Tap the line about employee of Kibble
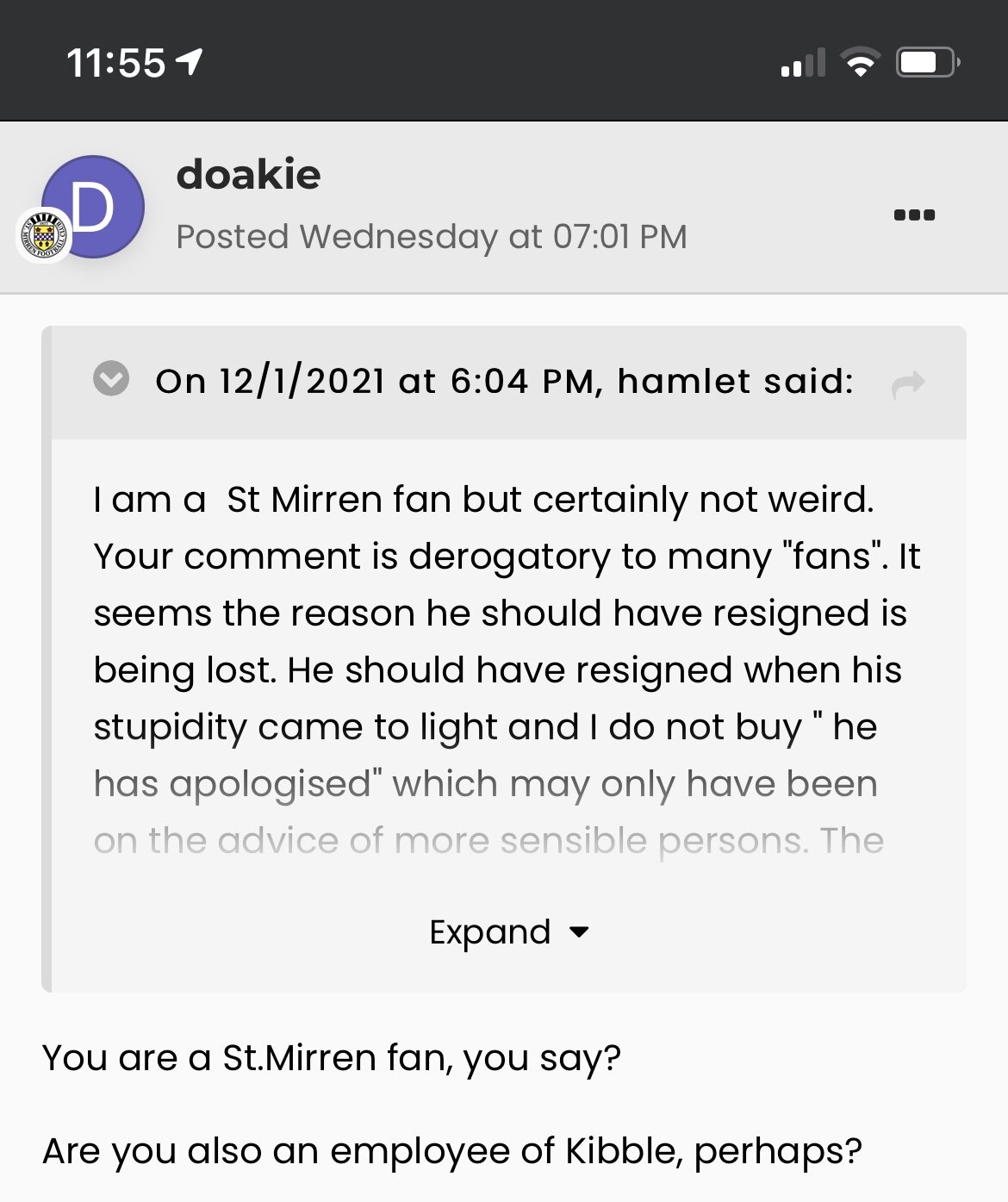Viewport: 1008px width, 1202px height. point(451,1151)
